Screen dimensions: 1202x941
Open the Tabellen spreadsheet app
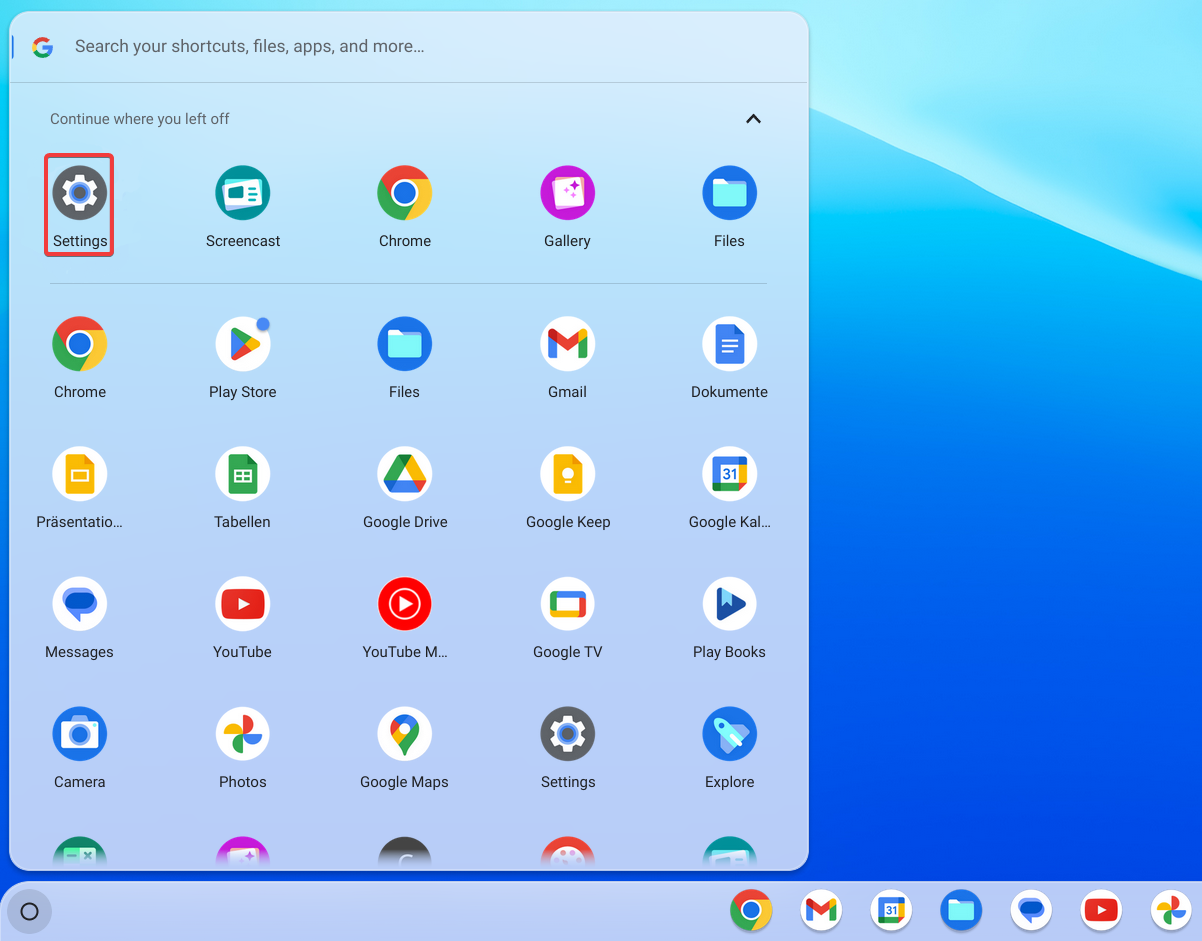coord(242,488)
